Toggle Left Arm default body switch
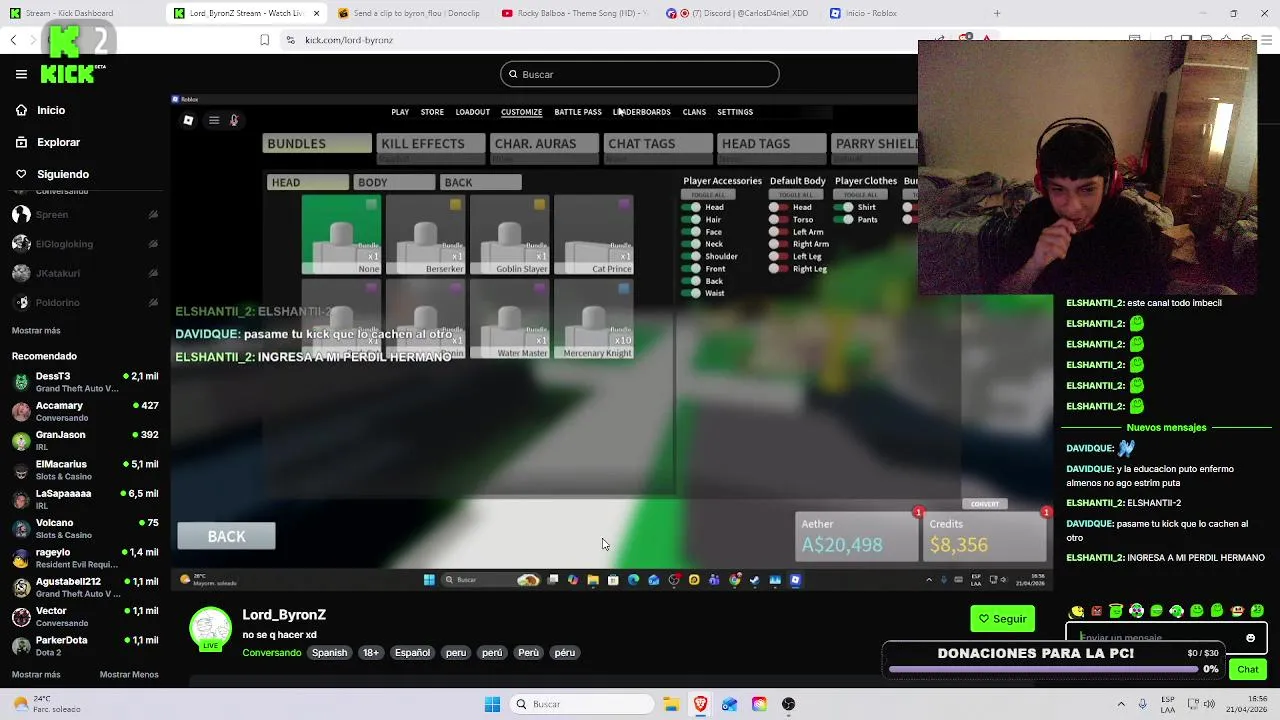 tap(777, 232)
